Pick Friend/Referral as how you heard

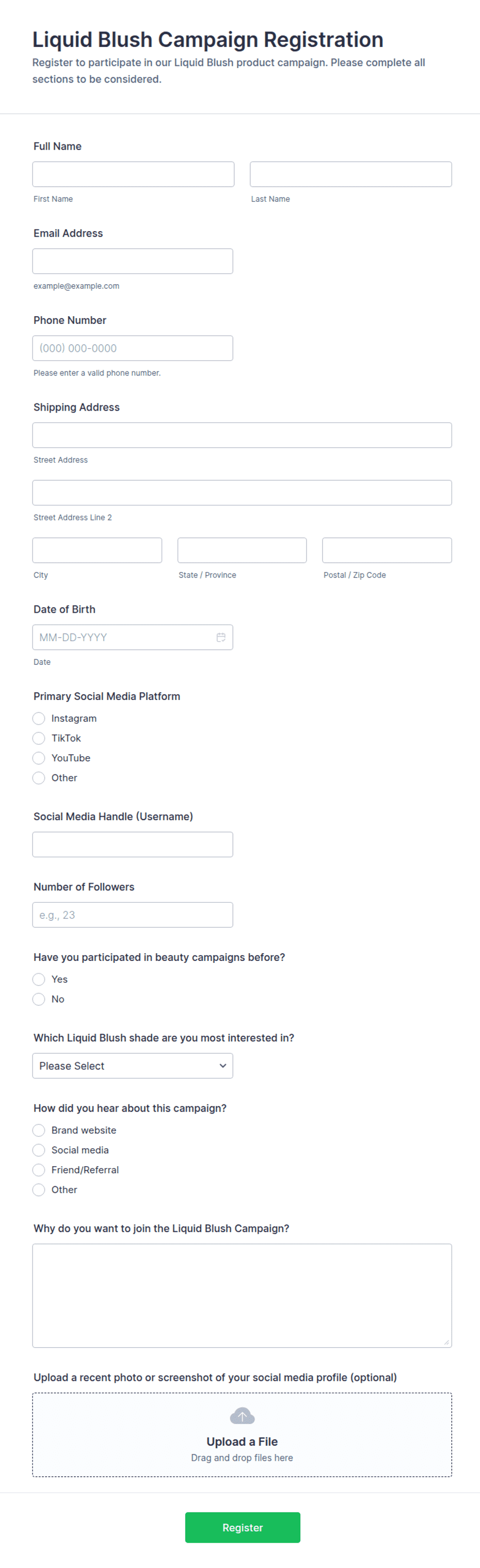coord(39,1170)
